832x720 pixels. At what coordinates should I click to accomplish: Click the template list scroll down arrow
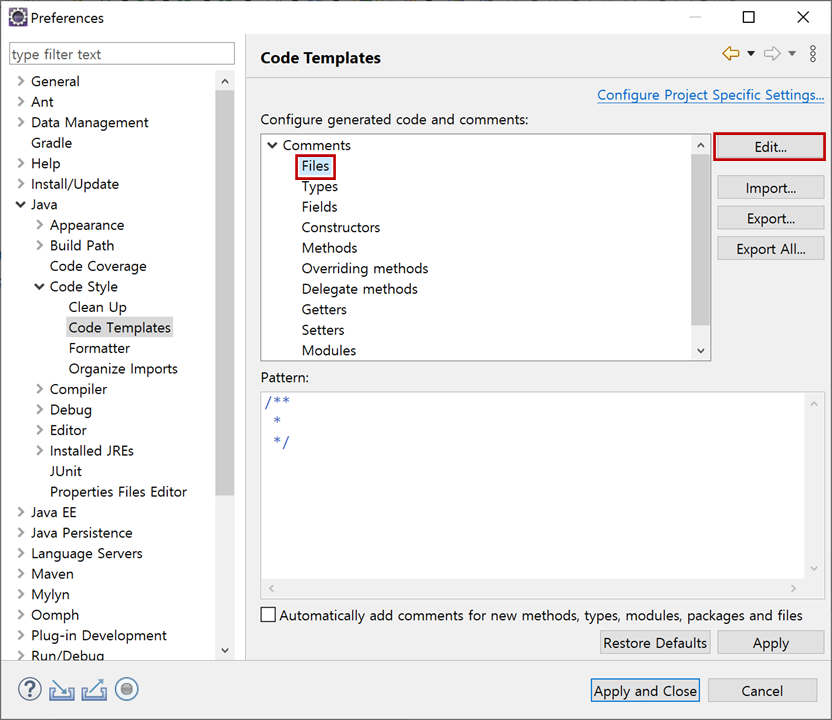pyautogui.click(x=701, y=351)
